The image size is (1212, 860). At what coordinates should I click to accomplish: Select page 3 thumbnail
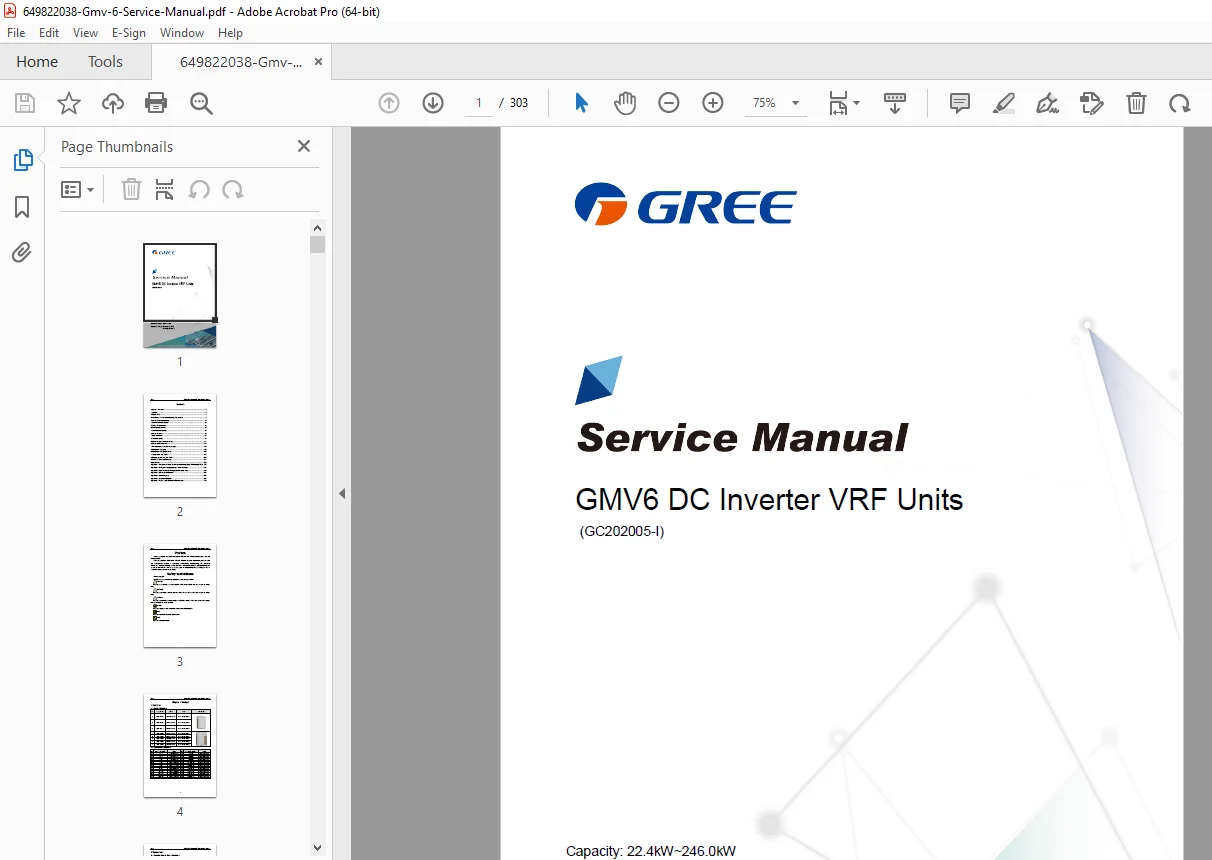[180, 595]
